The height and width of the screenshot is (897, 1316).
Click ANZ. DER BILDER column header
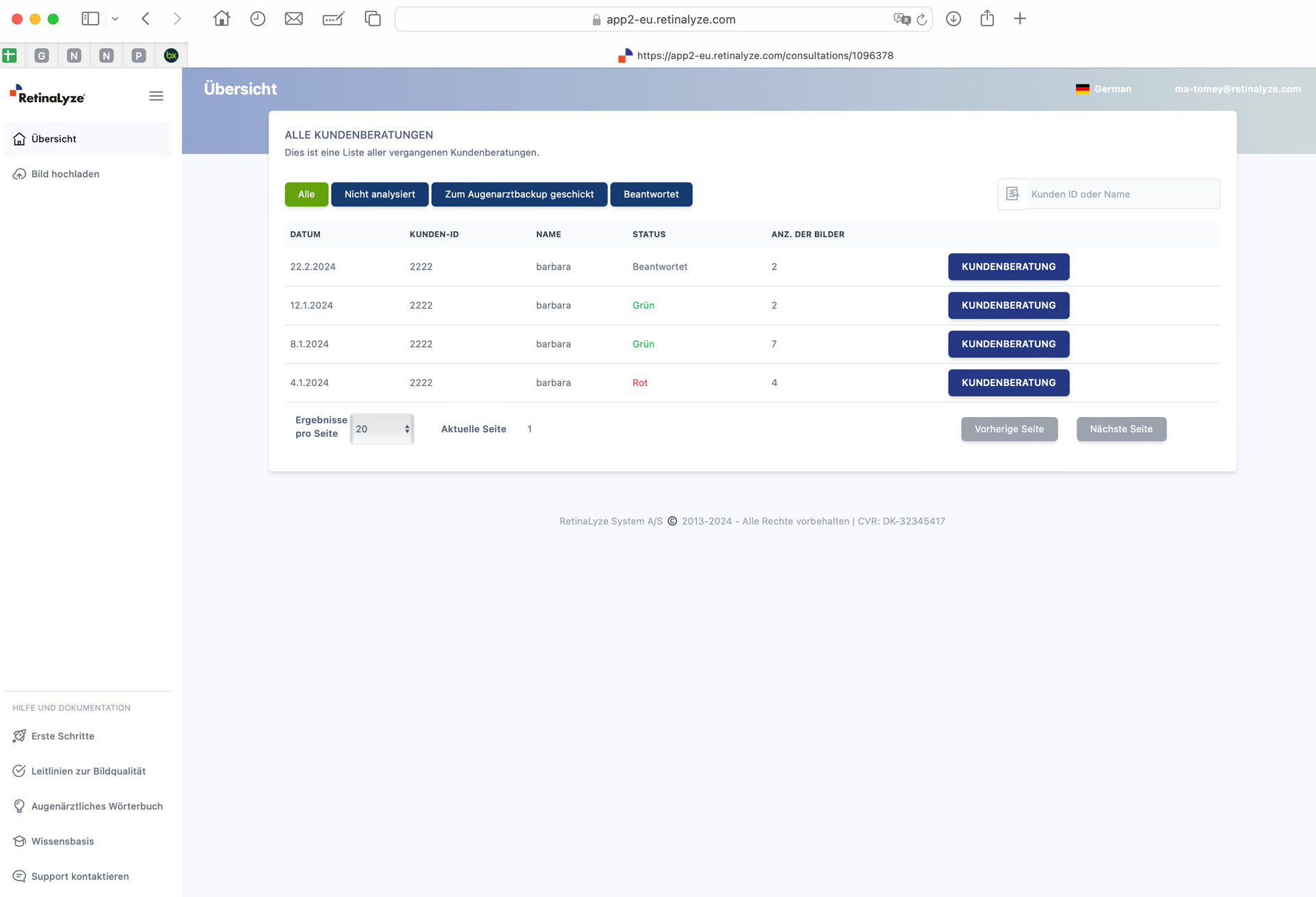(807, 235)
